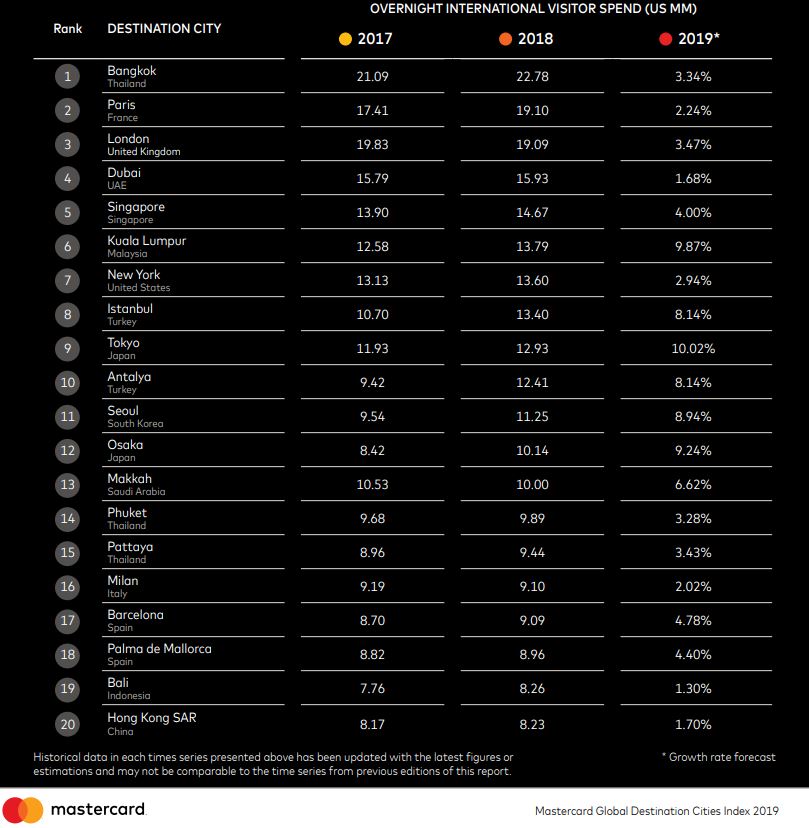This screenshot has width=809, height=828.
Task: Click the rank 20 circle badge
Action: (67, 724)
